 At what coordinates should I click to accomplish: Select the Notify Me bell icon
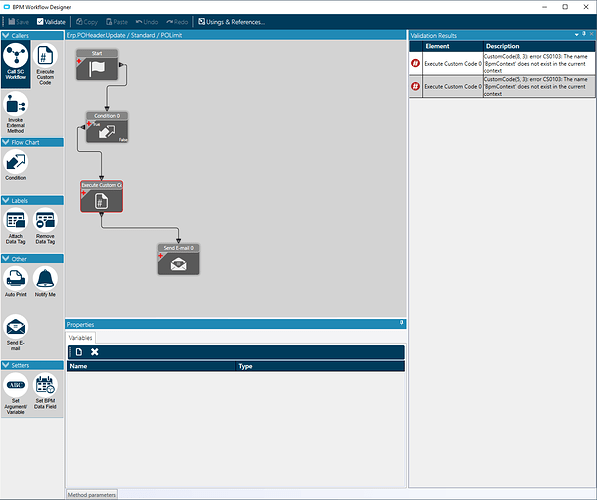pos(45,278)
